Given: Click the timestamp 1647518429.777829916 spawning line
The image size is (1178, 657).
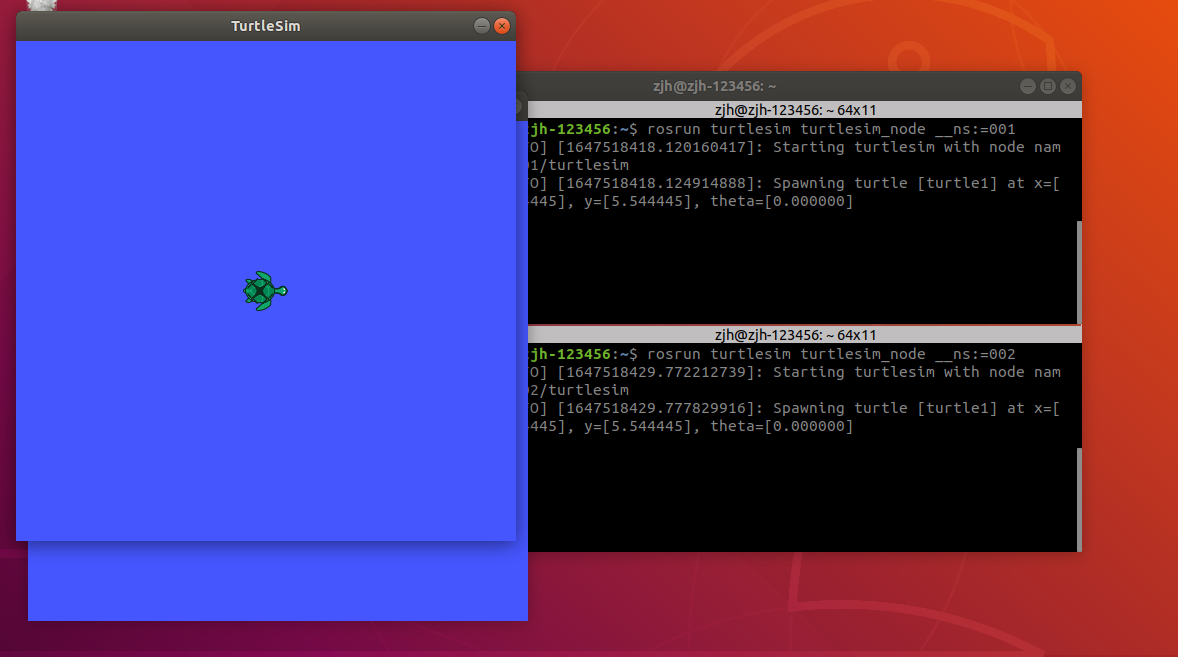Looking at the screenshot, I should click(795, 408).
